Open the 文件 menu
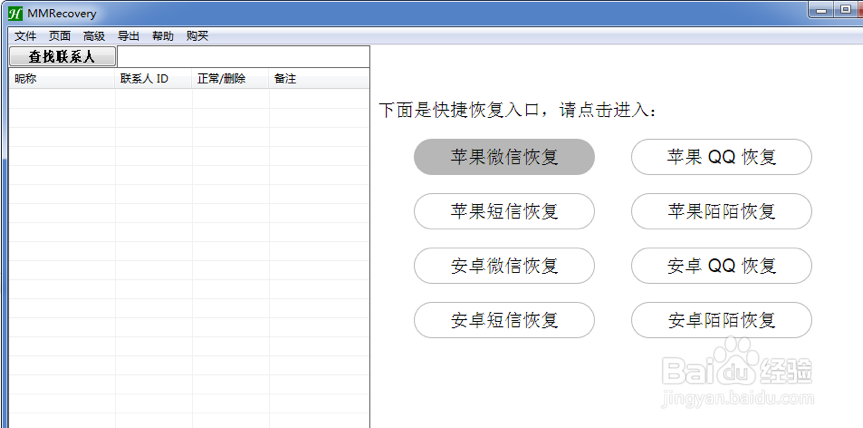 (x=25, y=36)
